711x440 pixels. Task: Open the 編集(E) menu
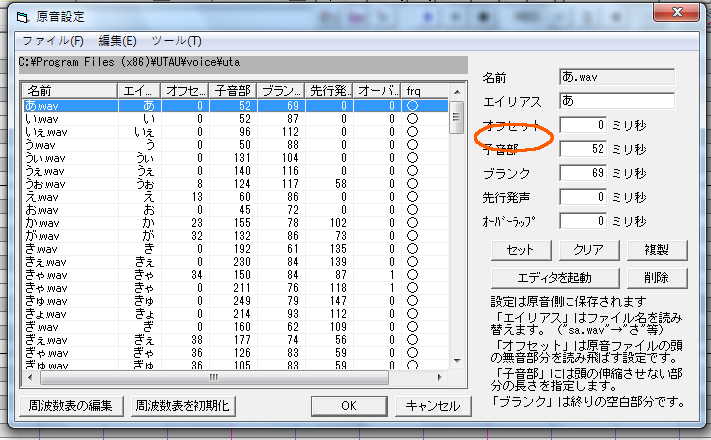point(117,41)
